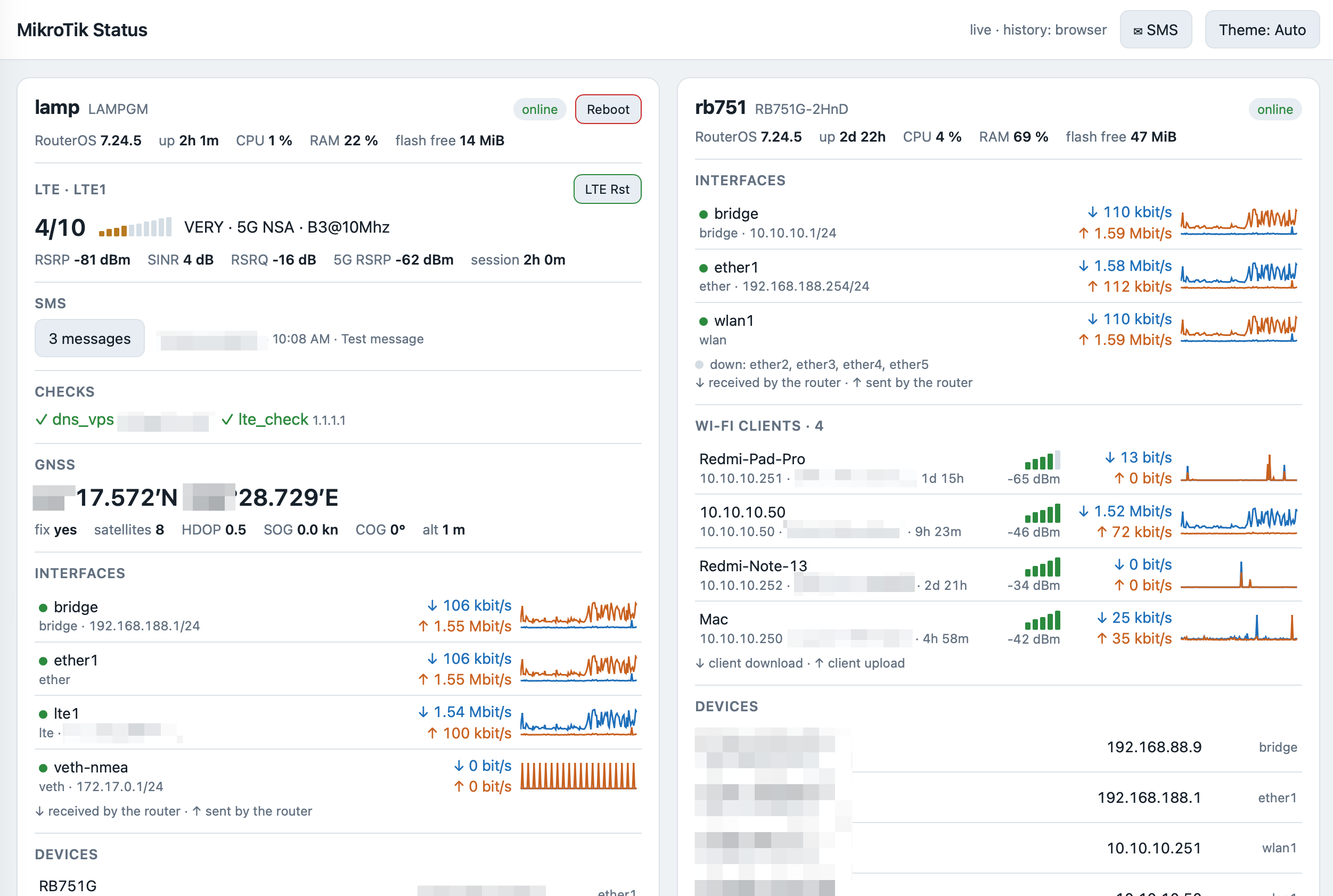Click the wlan1 traffic sparkline graph
This screenshot has height=896, width=1333.
(x=1239, y=329)
